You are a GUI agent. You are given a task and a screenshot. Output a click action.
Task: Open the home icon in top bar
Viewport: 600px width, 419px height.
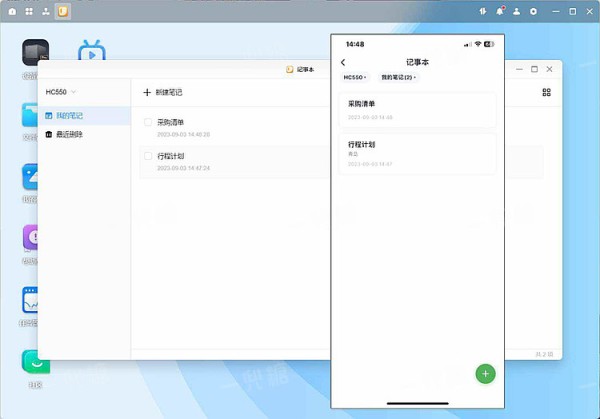coord(12,11)
